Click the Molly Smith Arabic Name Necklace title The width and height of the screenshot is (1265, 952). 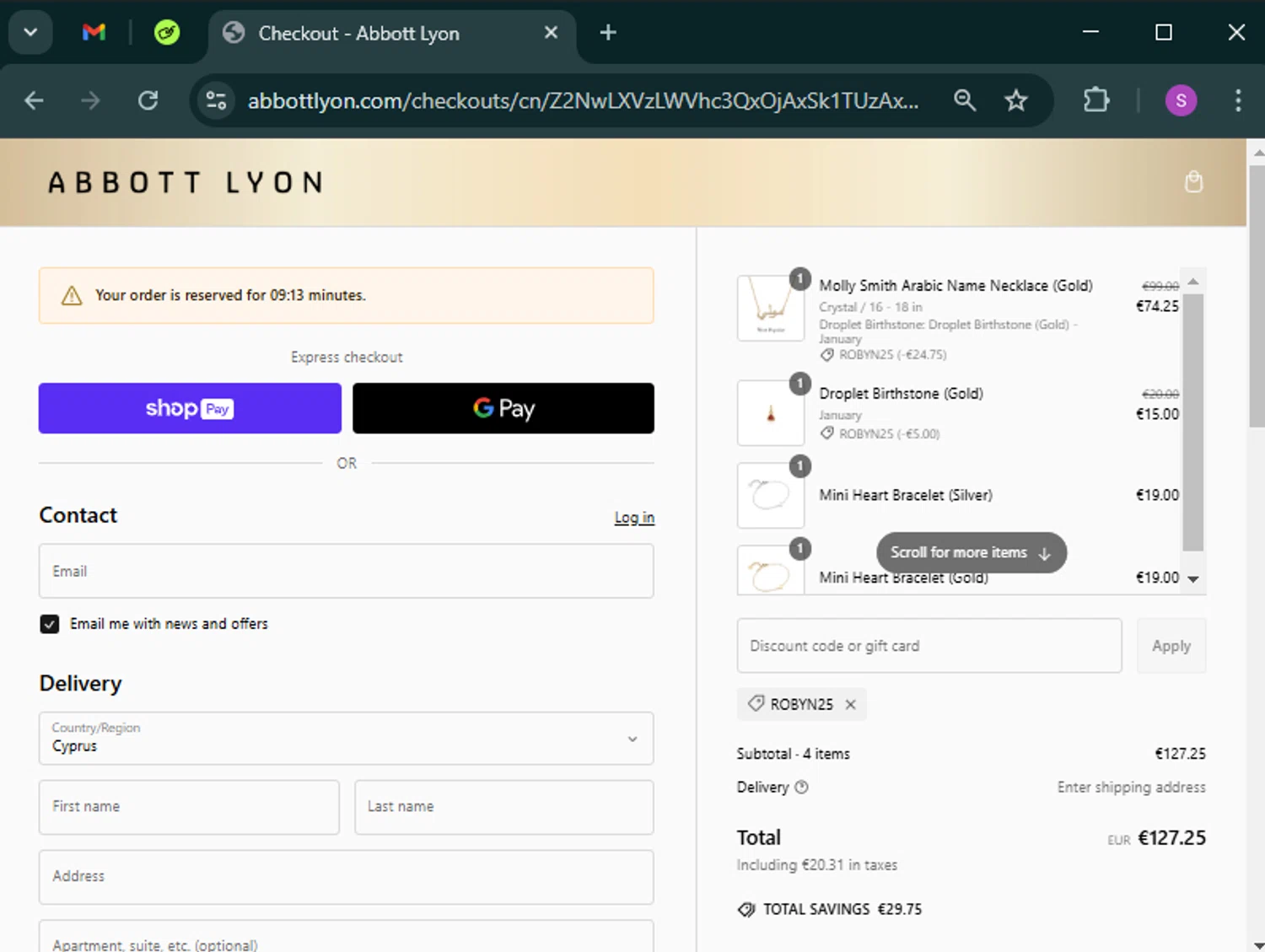pyautogui.click(x=955, y=286)
